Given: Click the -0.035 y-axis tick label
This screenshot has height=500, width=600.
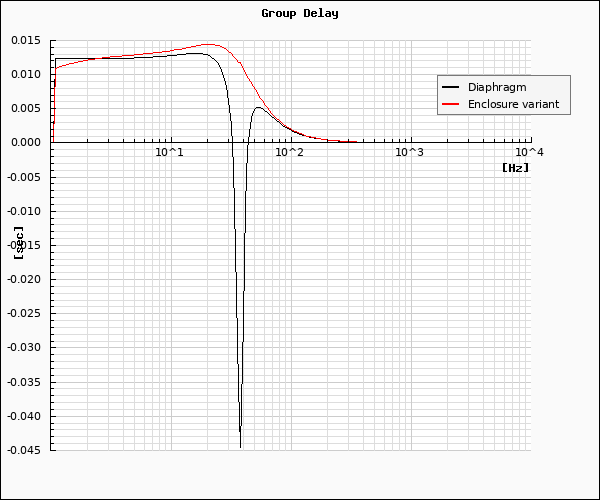Looking at the screenshot, I should point(22,382).
